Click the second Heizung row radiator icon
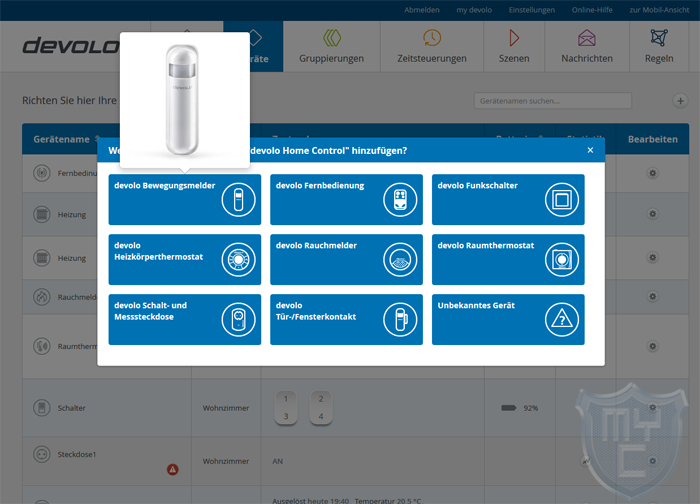This screenshot has height=504, width=700. tap(42, 258)
